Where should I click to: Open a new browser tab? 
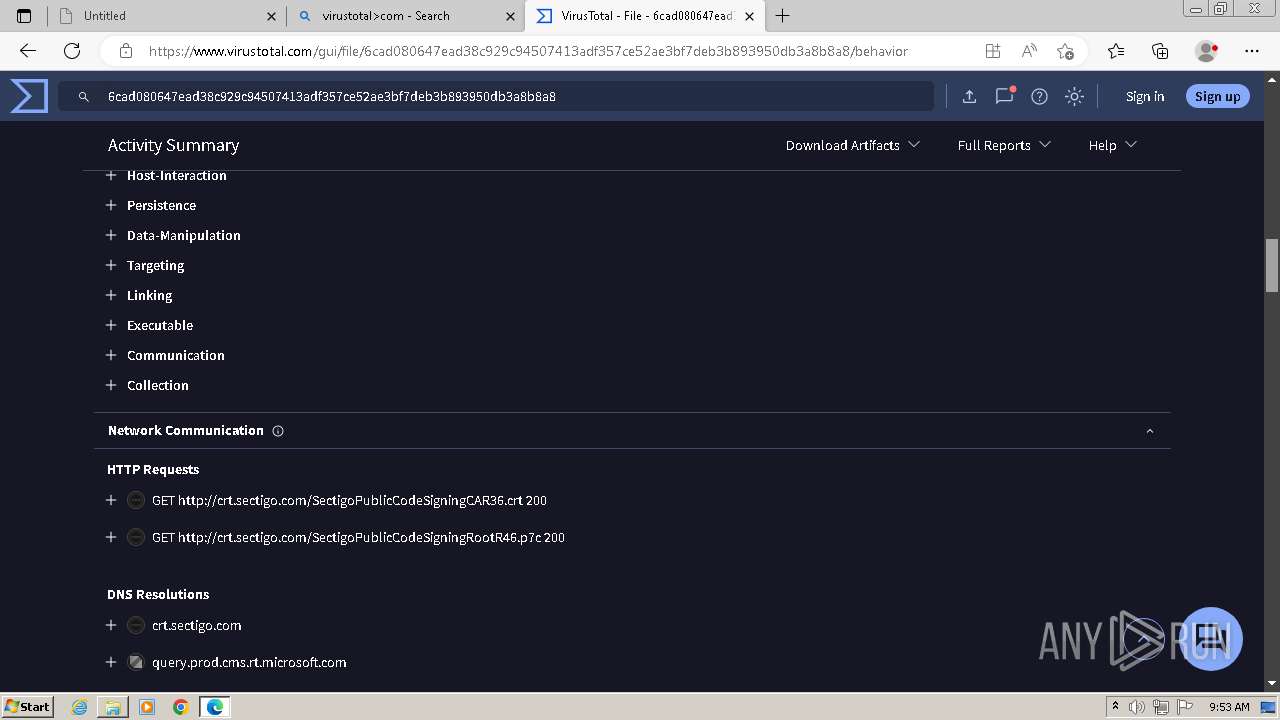783,16
